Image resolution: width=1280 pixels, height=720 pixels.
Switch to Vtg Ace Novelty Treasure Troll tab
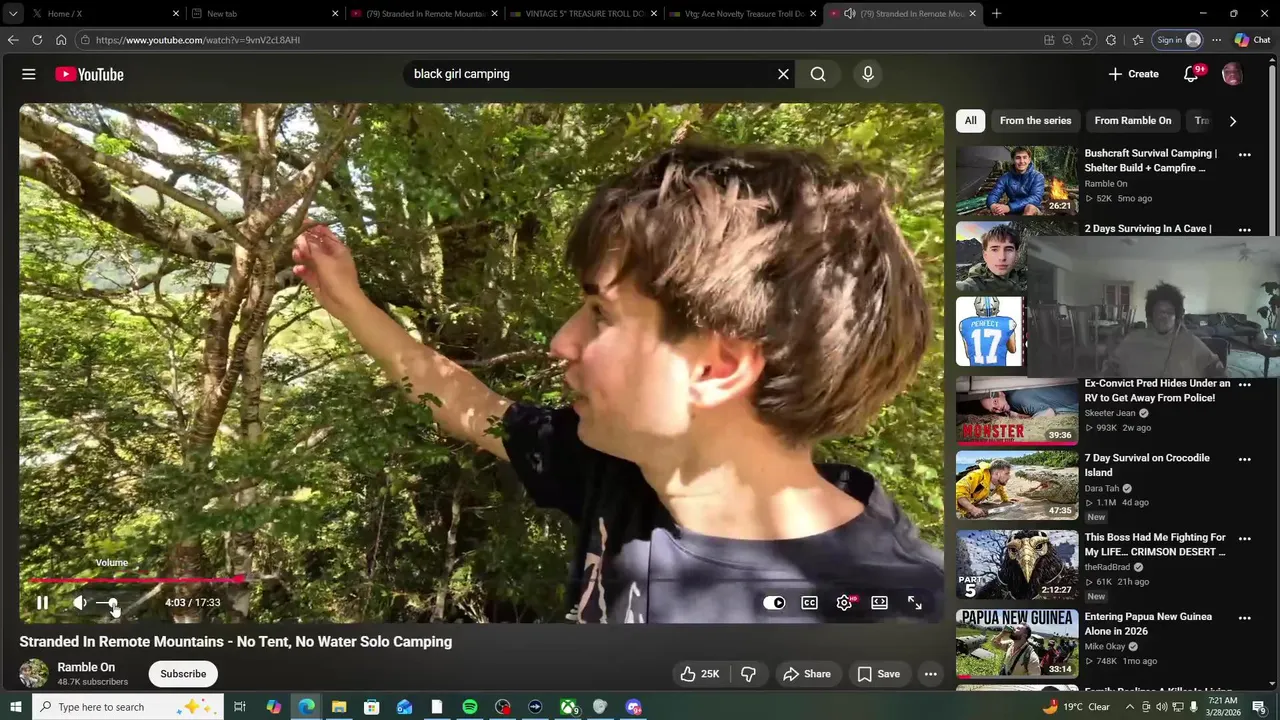tap(743, 14)
